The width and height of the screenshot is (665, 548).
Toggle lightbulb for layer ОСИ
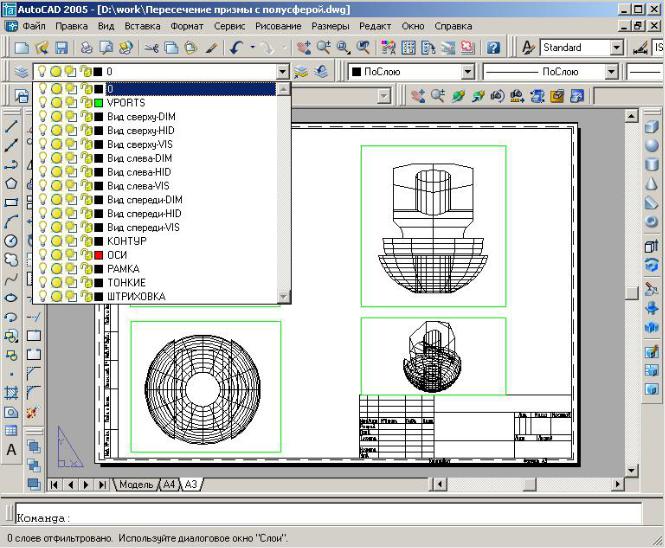[42, 254]
